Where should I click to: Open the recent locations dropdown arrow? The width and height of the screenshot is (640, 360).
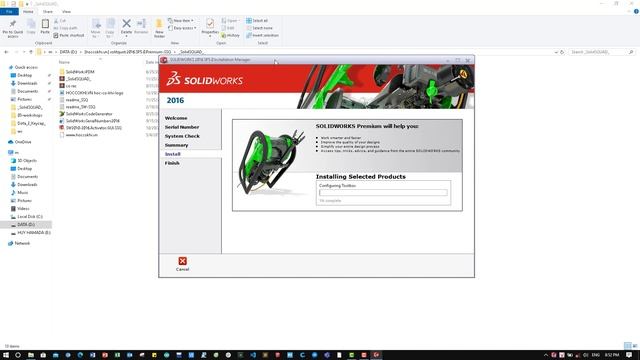tap(24, 52)
